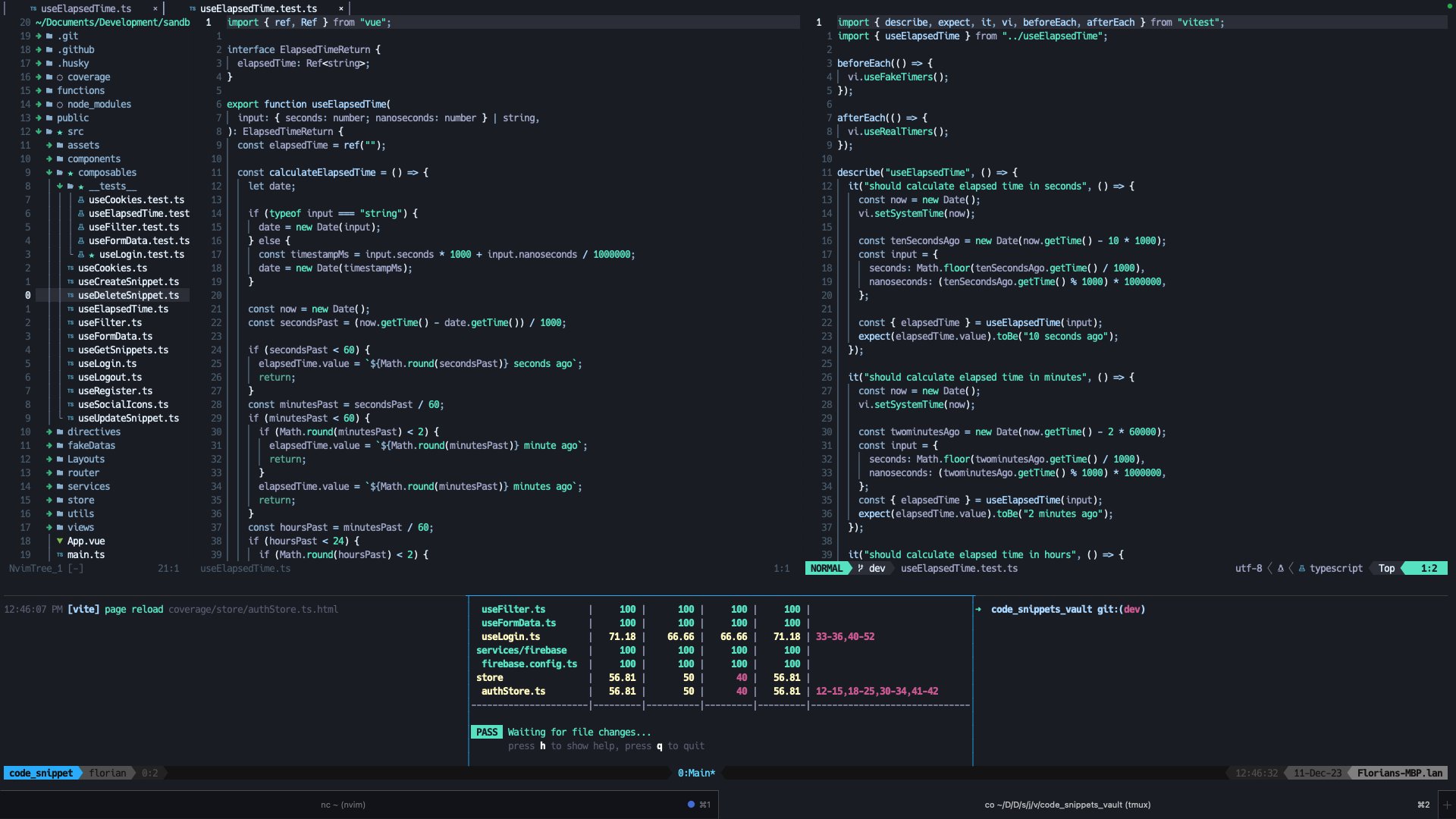Switch to the useElapsedTime.ts buffer tab

pos(85,9)
